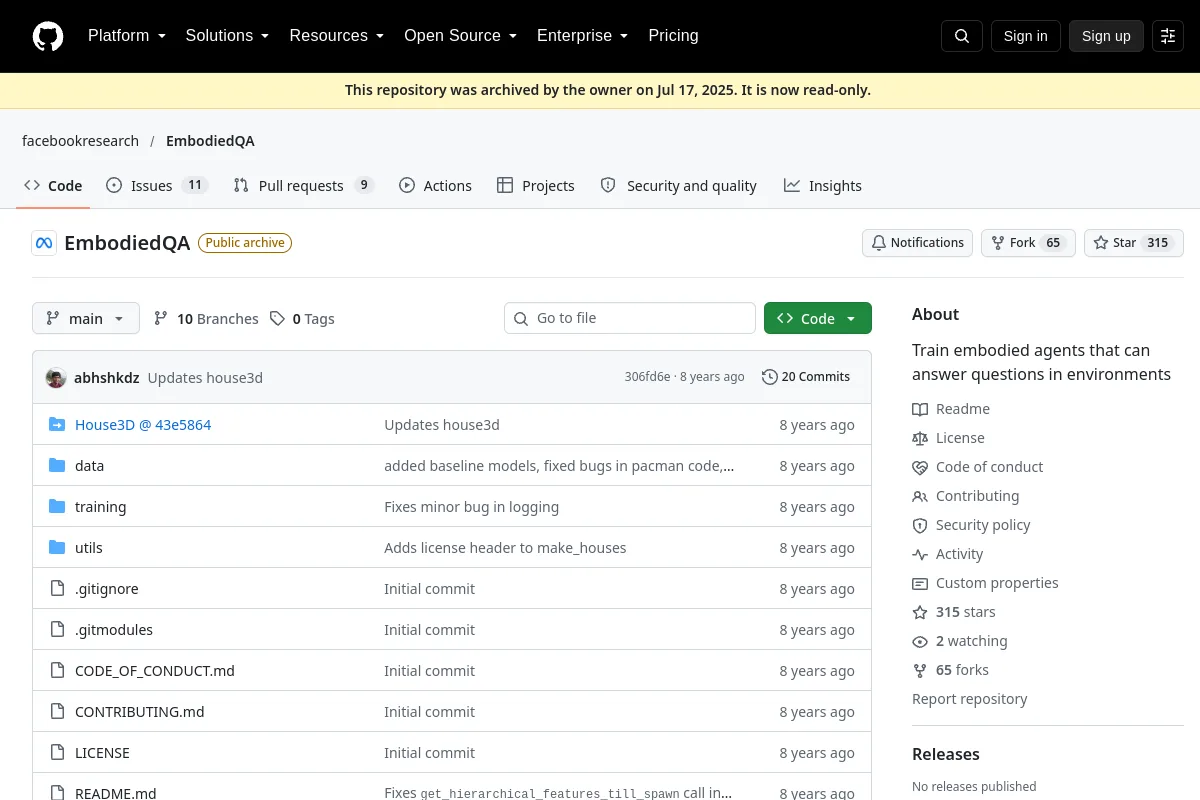
Task: Click the Go to file search field
Action: pos(630,318)
